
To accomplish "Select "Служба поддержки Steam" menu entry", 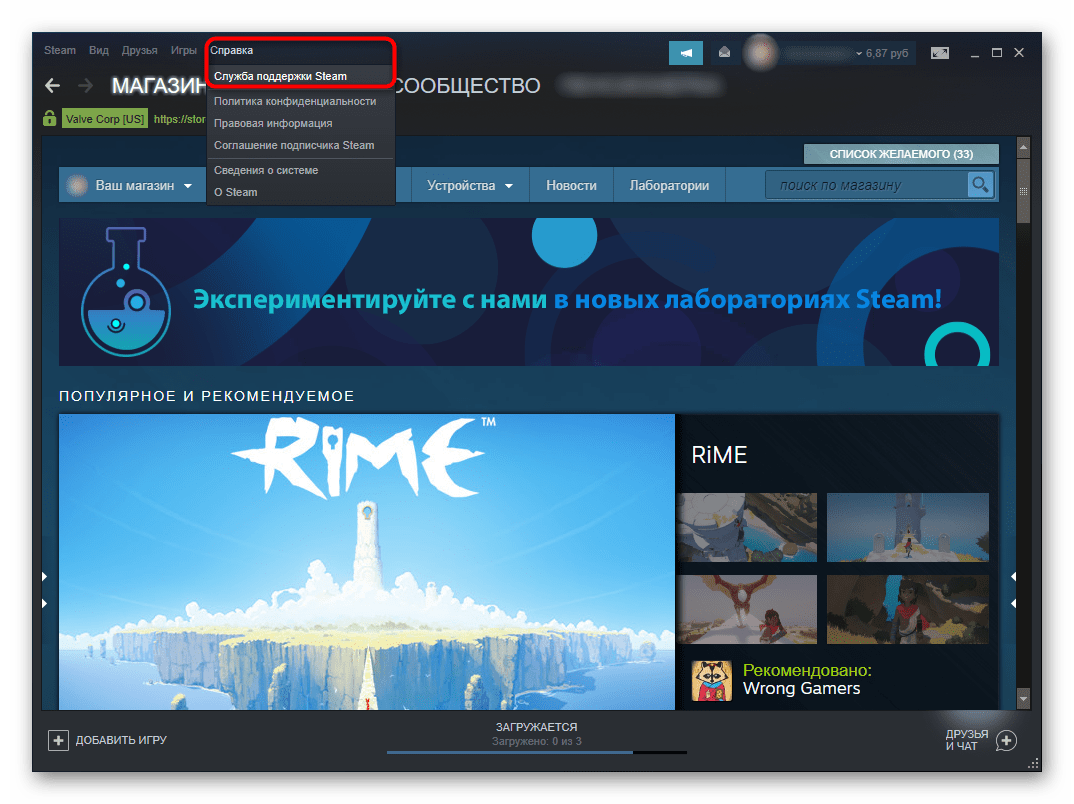I will click(x=280, y=76).
